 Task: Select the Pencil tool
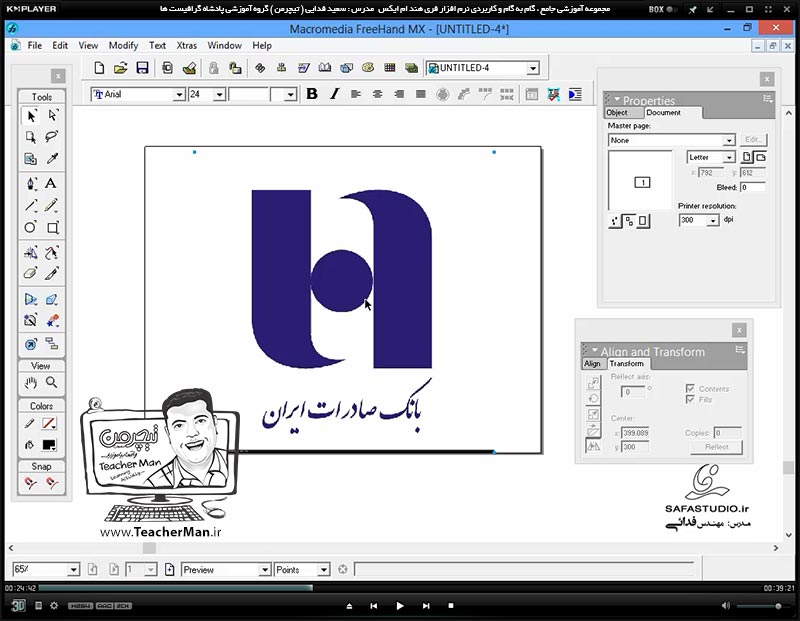(51, 205)
